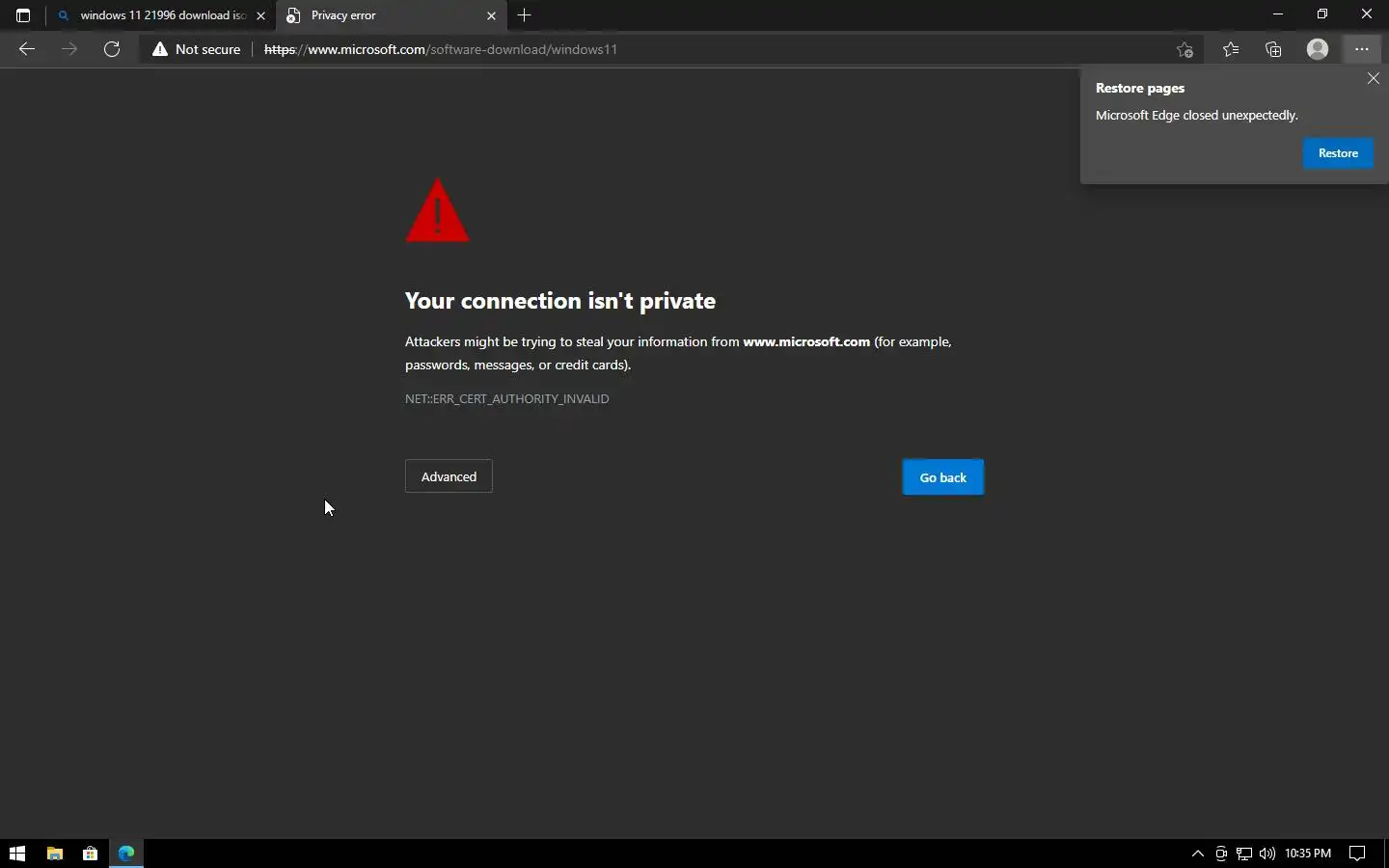Viewport: 1389px width, 868px height.
Task: Click the Your connection isn't private heading
Action: [x=560, y=301]
